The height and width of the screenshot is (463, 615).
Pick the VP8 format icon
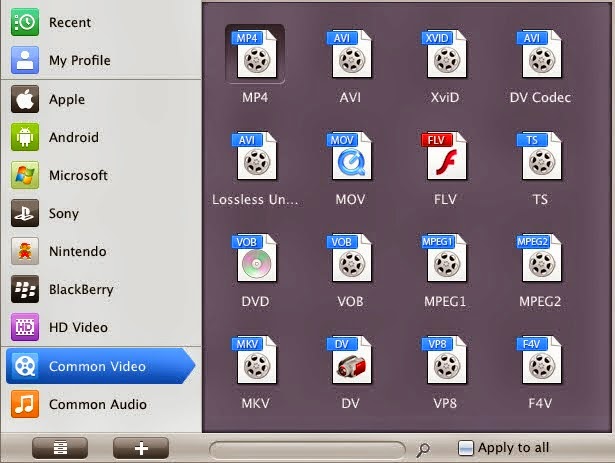coord(445,360)
